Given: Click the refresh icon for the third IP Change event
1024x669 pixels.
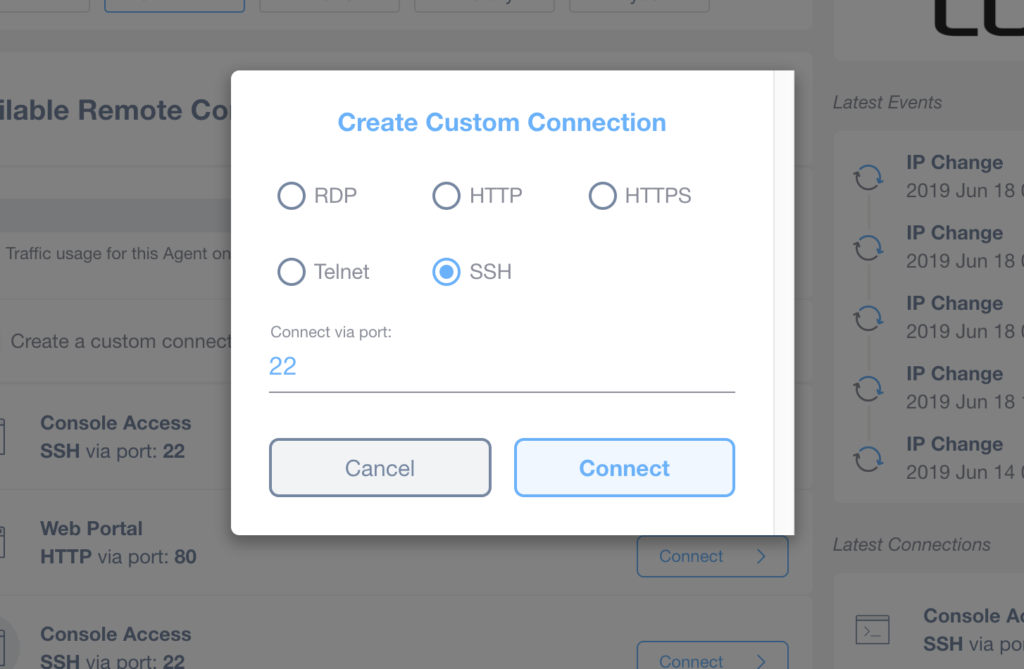Looking at the screenshot, I should point(869,317).
